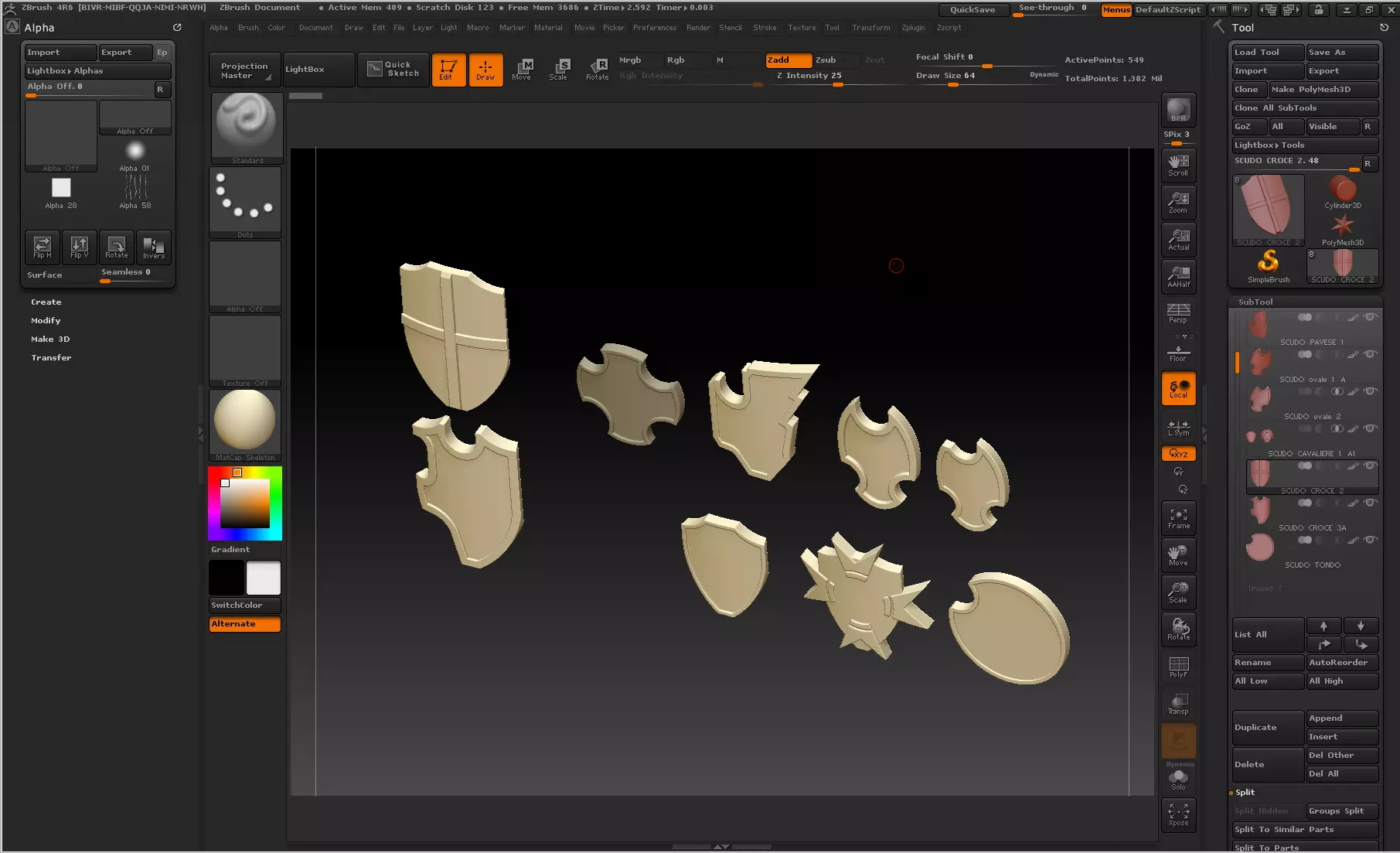The image size is (1400, 853).
Task: Toggle PolyFrame display
Action: [x=1178, y=667]
